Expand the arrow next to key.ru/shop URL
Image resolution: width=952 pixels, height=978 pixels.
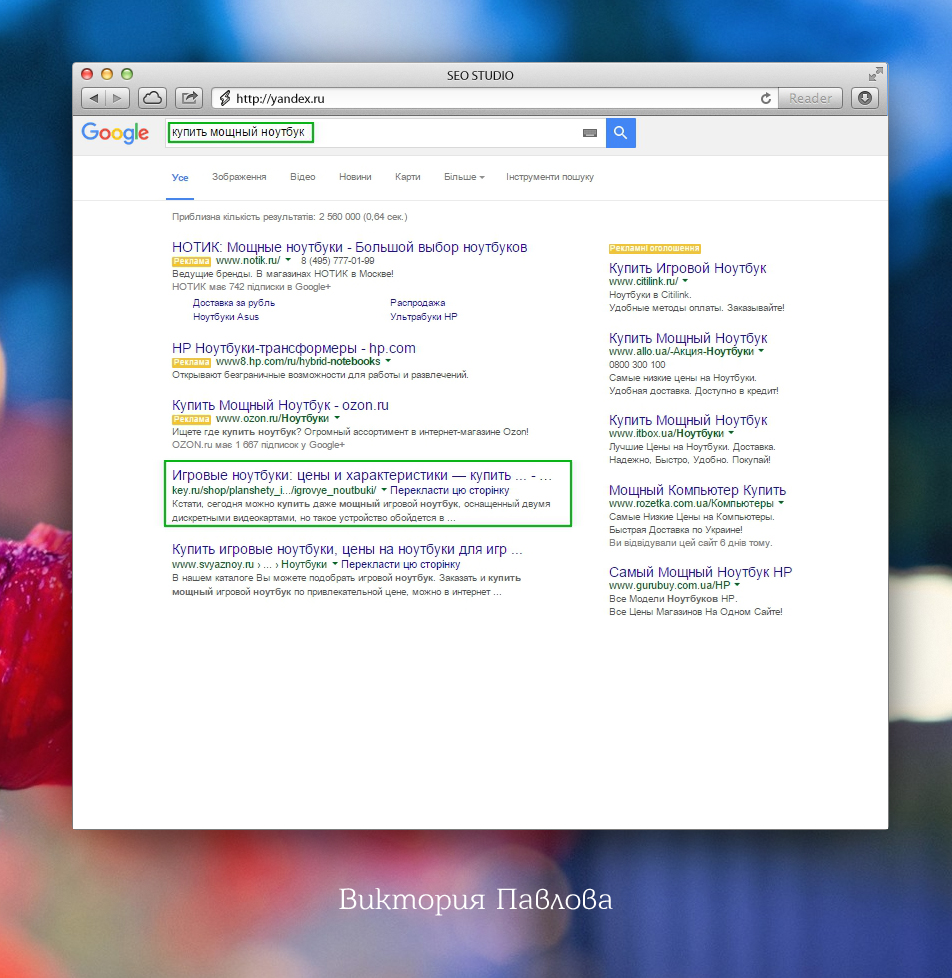click(384, 490)
